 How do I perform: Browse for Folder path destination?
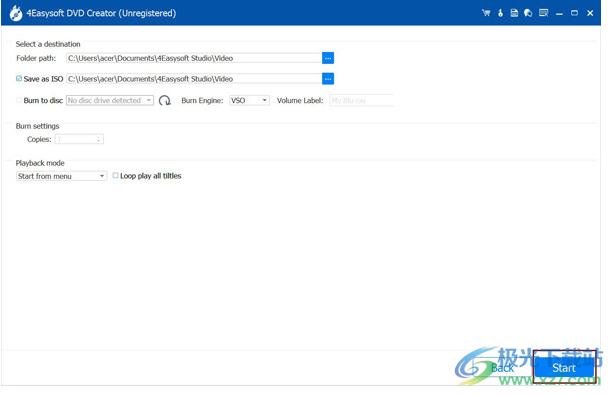(328, 58)
